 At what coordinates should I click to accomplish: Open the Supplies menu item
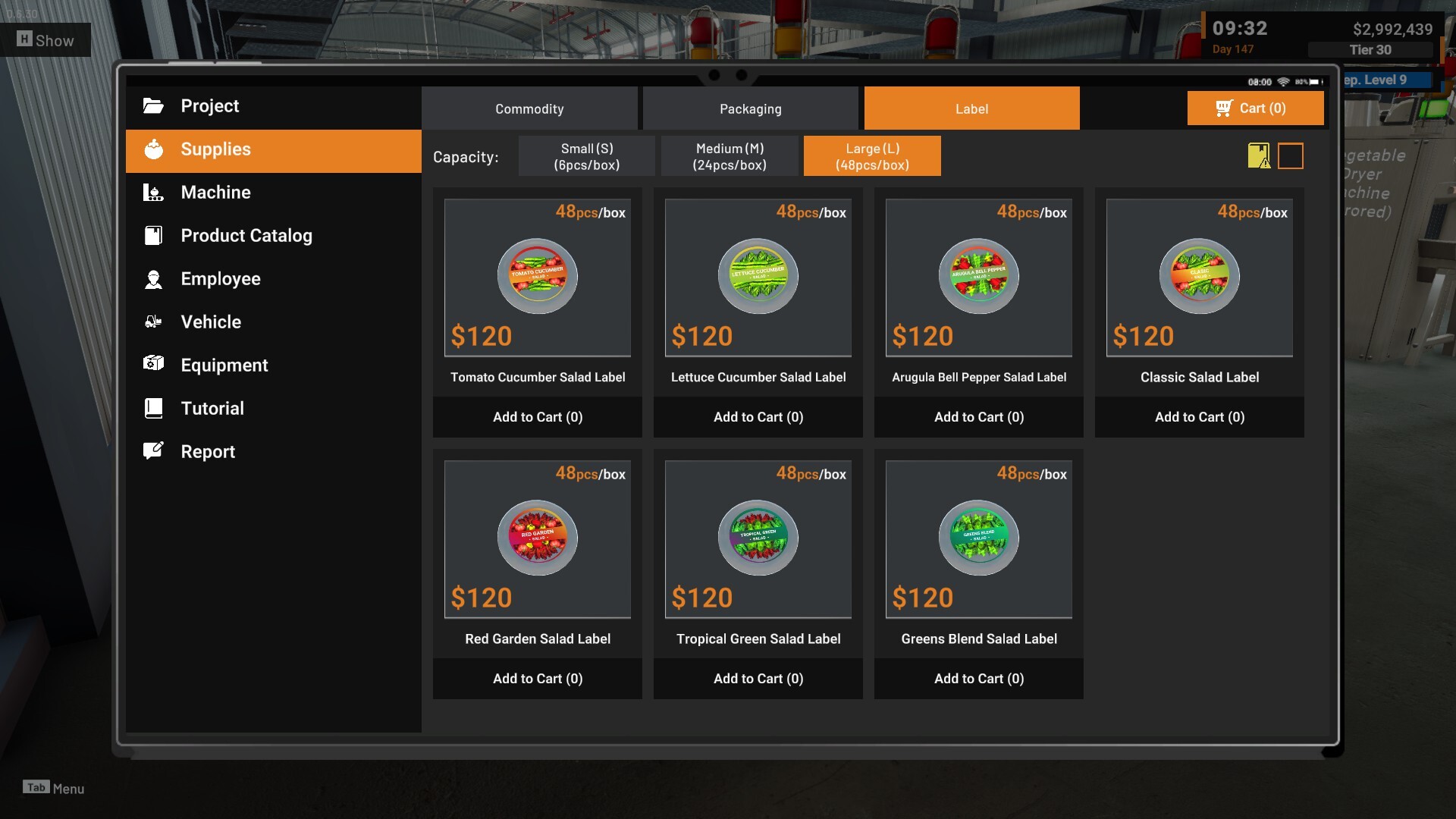pos(274,150)
